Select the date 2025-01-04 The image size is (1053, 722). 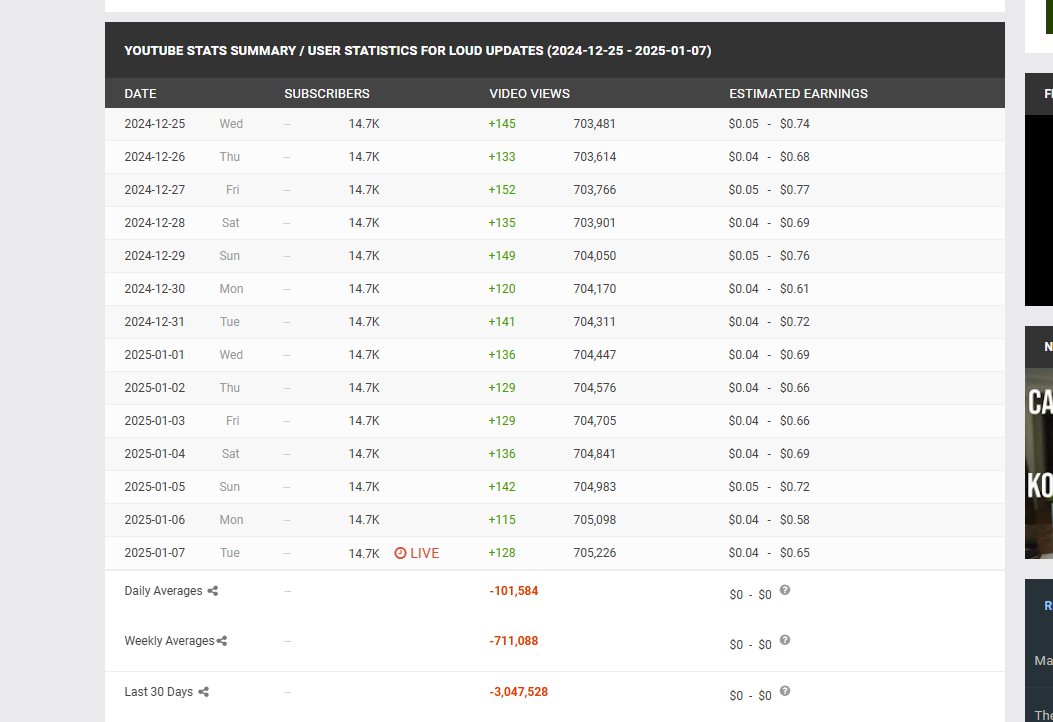click(x=154, y=453)
